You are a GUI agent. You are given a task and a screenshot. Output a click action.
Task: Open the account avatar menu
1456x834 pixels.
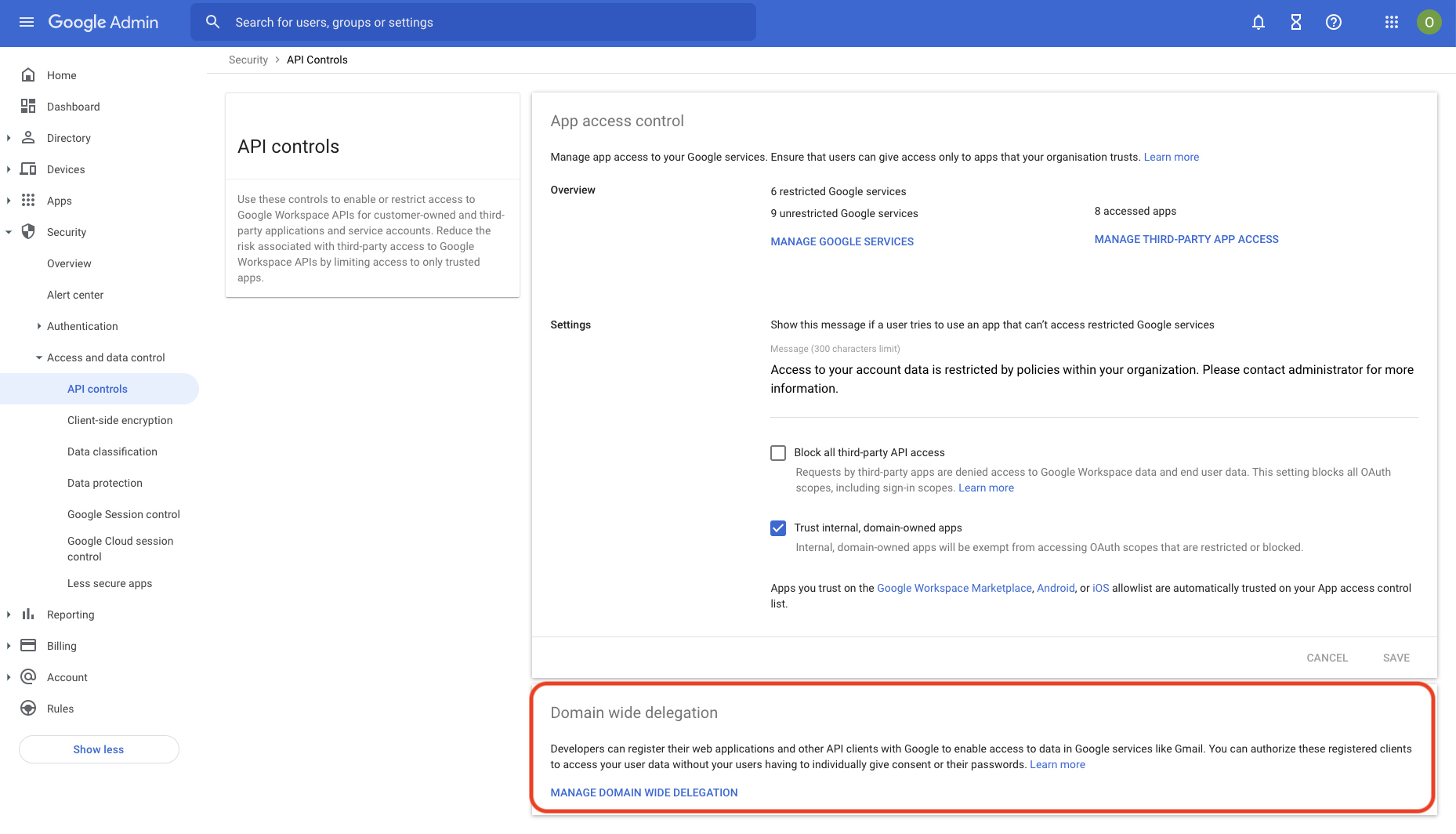pos(1429,22)
